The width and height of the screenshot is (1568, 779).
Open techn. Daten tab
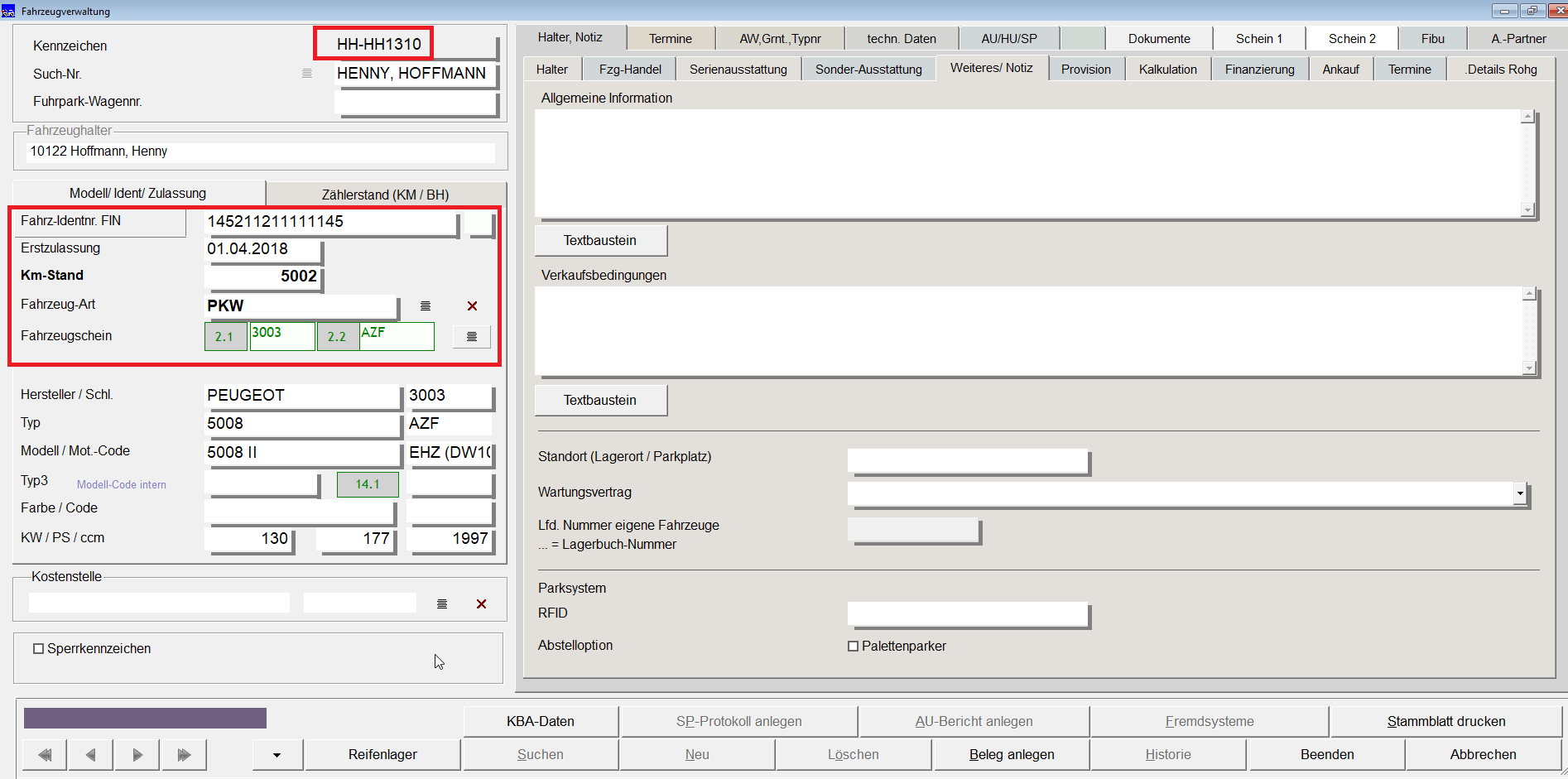click(902, 39)
